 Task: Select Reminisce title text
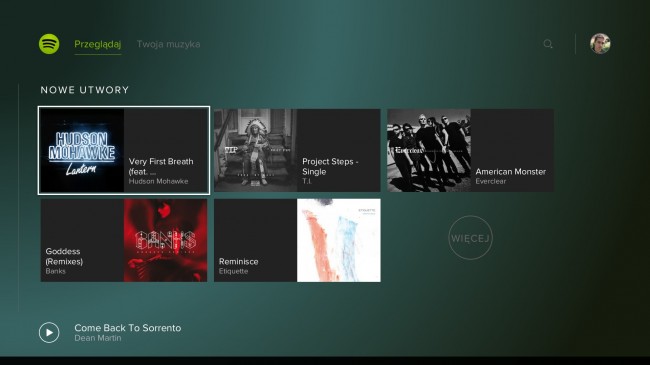(x=238, y=261)
